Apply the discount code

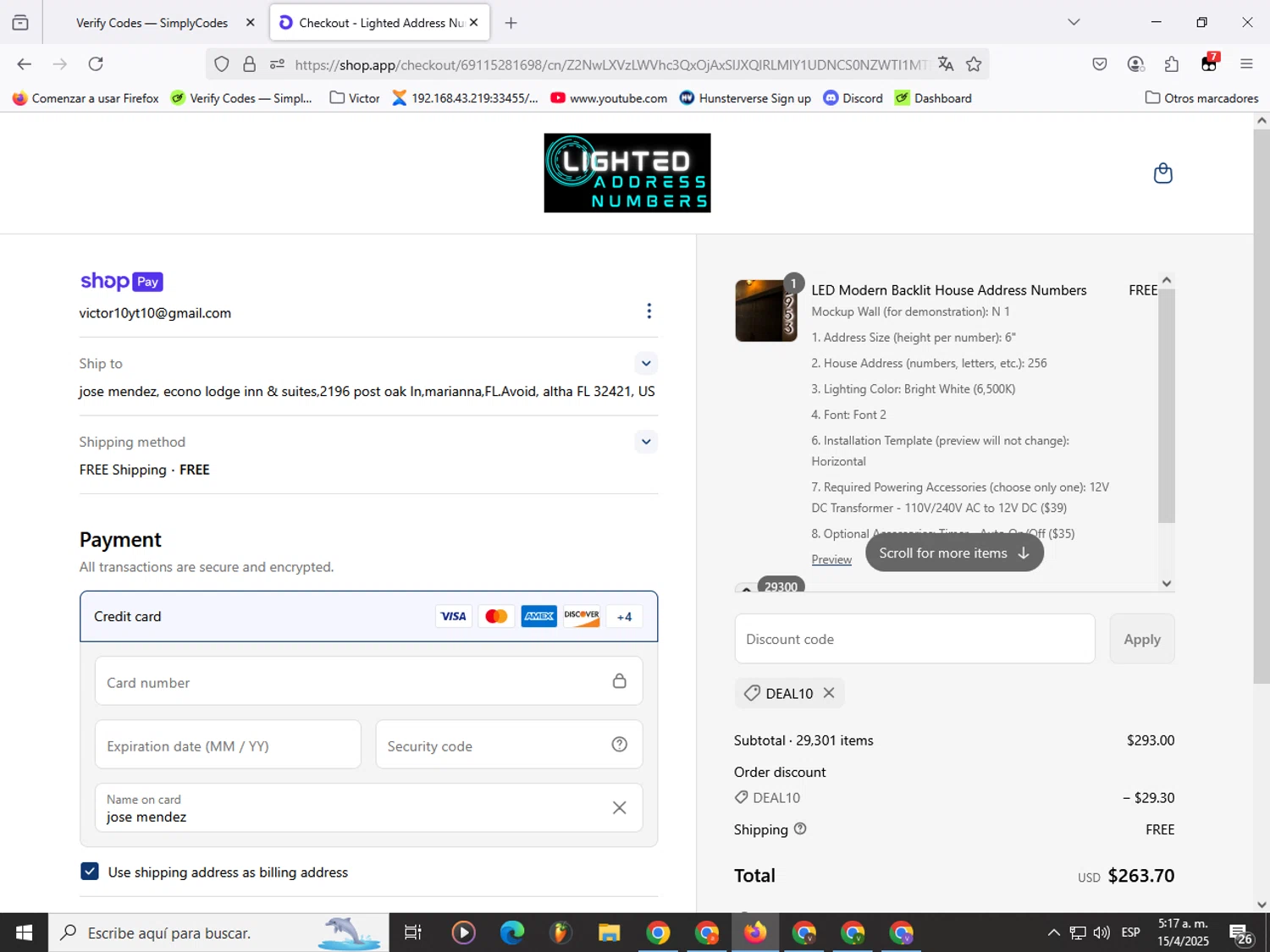1142,639
